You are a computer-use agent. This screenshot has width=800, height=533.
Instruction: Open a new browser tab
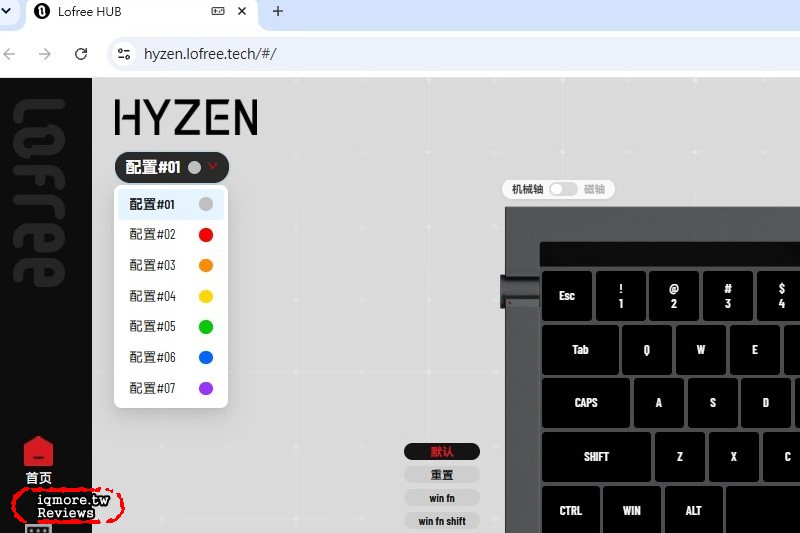tap(278, 11)
